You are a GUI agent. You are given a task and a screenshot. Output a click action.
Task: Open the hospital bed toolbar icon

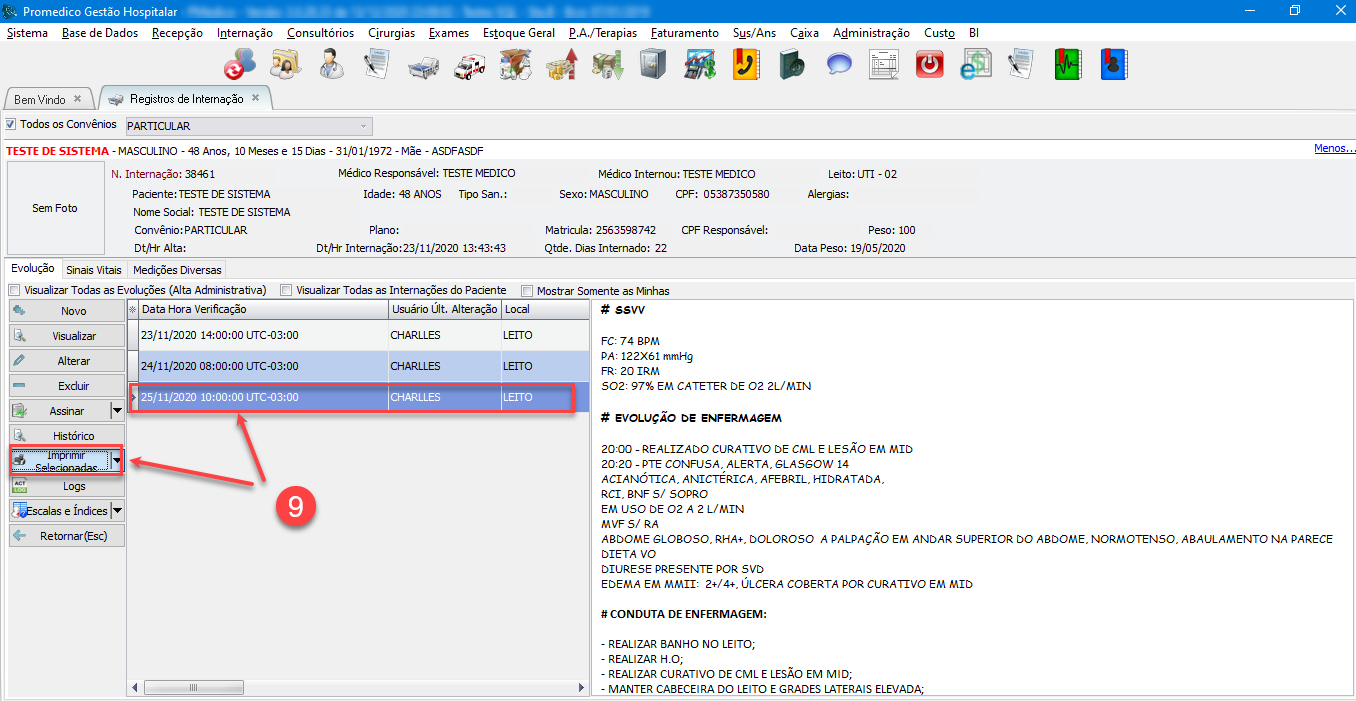click(x=423, y=66)
